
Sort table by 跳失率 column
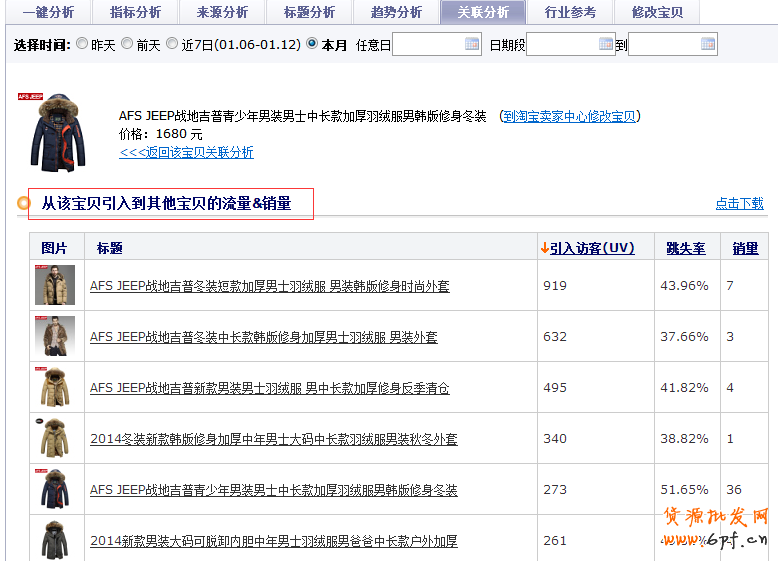point(685,248)
